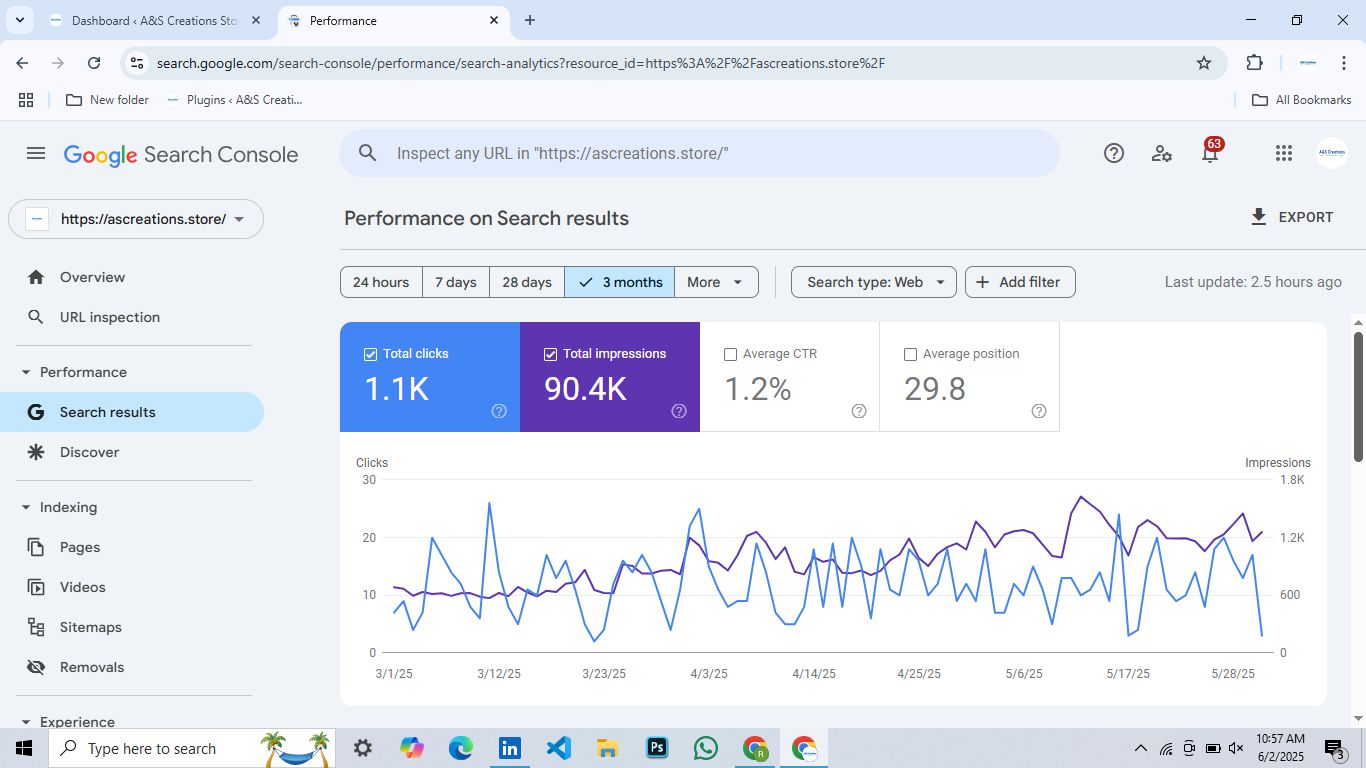1366x768 pixels.
Task: Uncheck the Total impressions checkbox
Action: coord(550,354)
